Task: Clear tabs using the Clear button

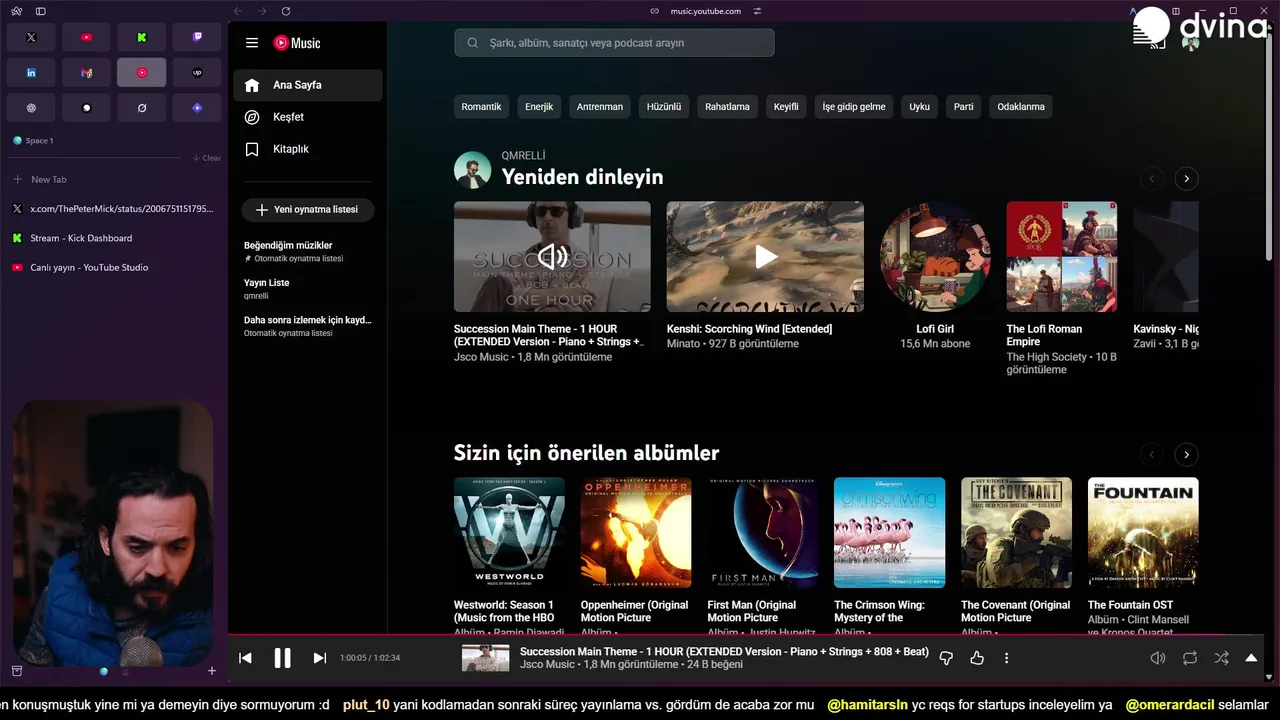Action: [x=207, y=158]
